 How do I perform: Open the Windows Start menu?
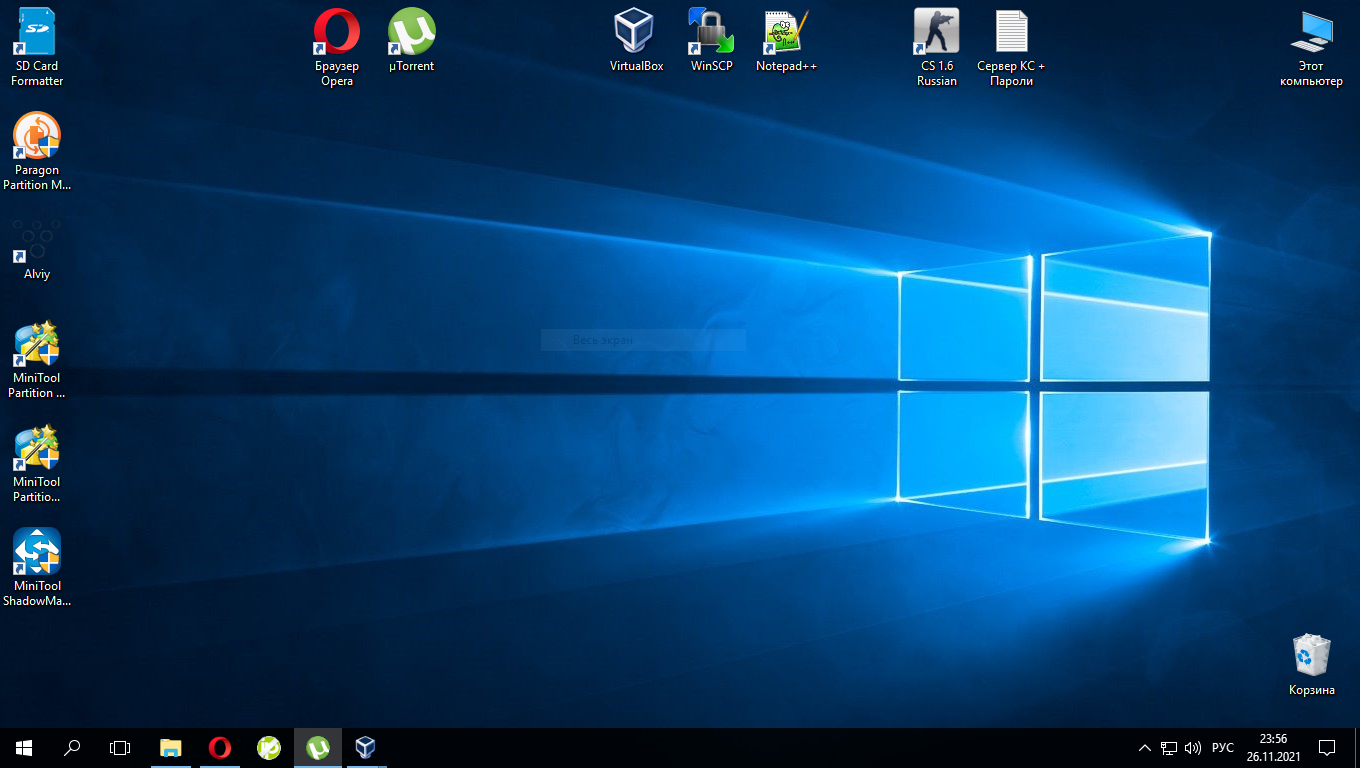click(x=24, y=747)
